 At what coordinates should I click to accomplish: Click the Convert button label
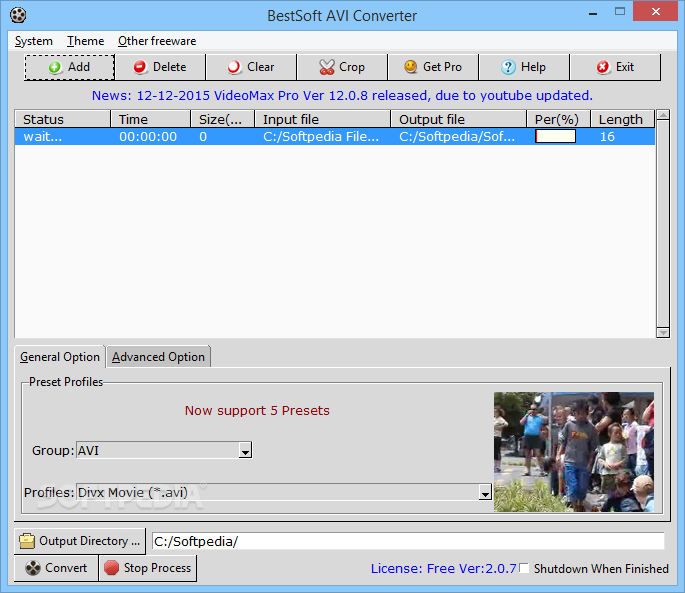click(x=66, y=568)
